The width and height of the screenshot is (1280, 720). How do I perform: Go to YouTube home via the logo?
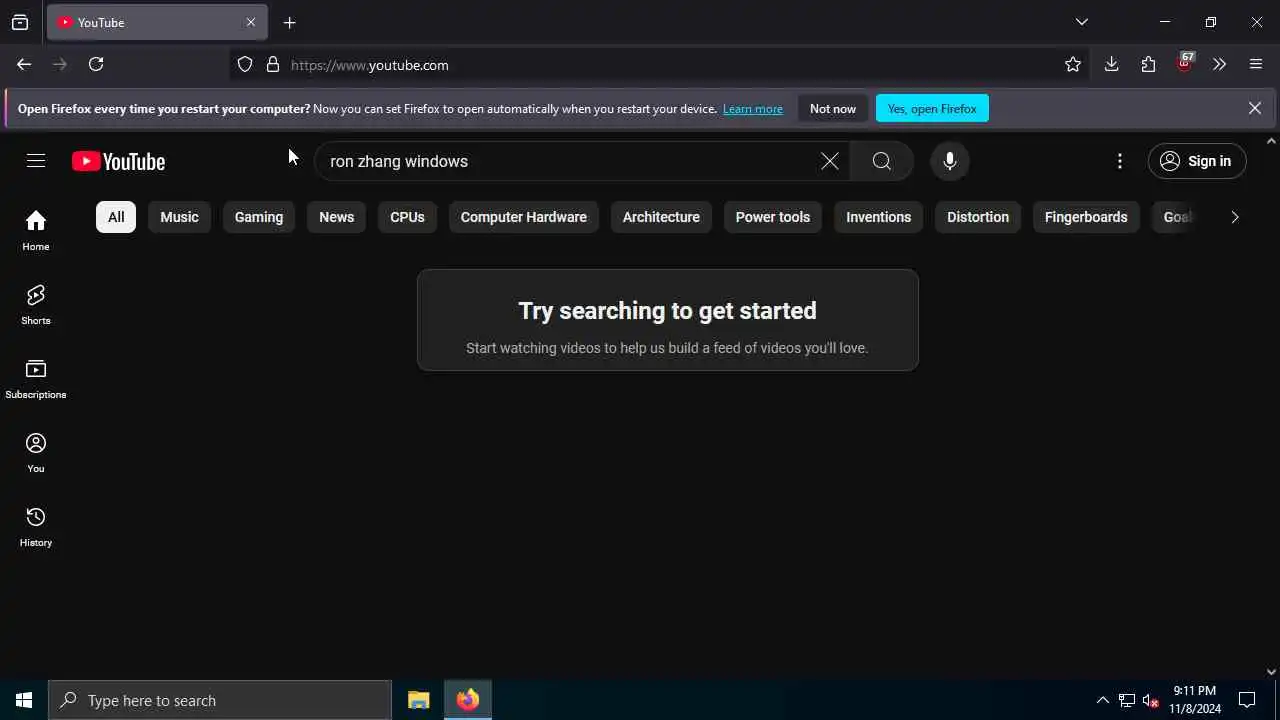pos(118,161)
